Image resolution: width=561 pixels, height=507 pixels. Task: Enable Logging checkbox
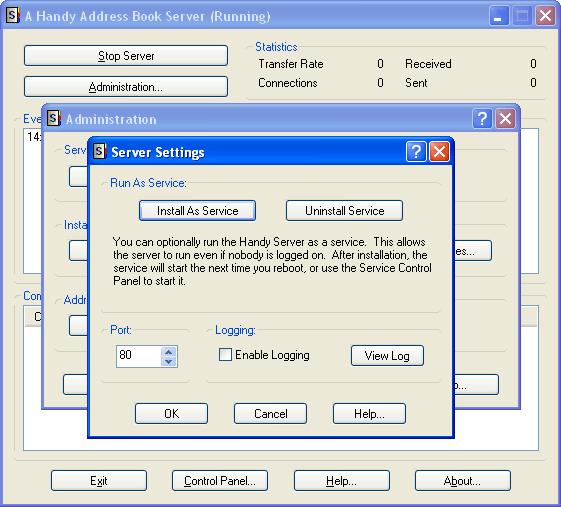[x=225, y=355]
